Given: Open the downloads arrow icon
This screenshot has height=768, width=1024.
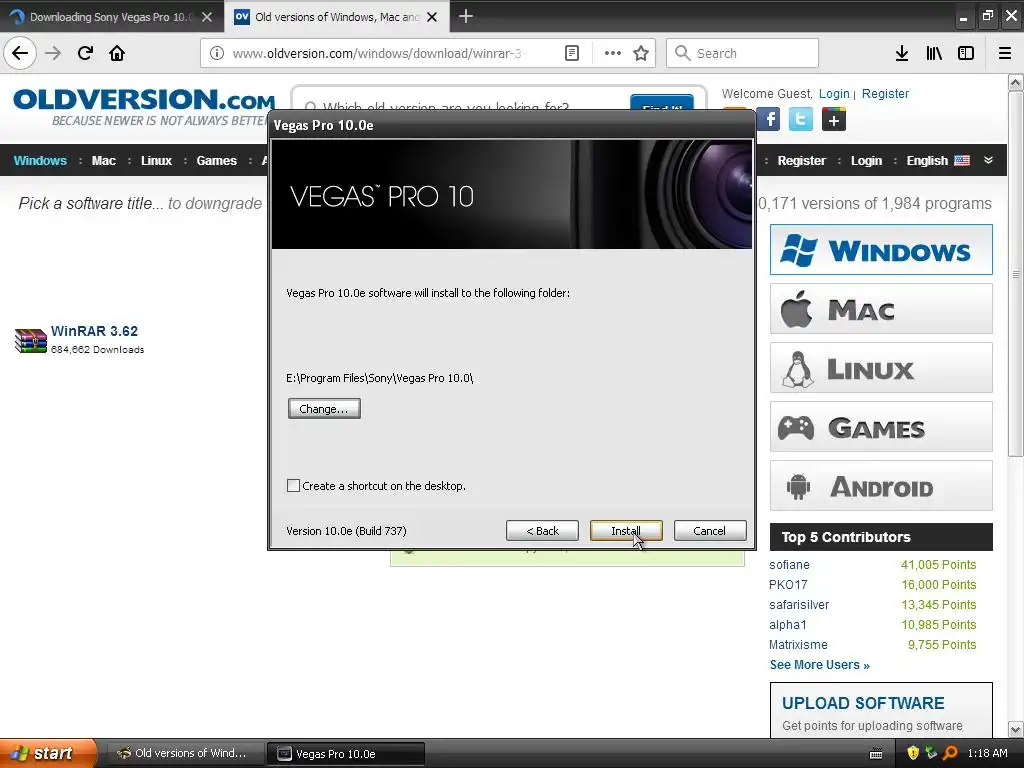Looking at the screenshot, I should (902, 53).
